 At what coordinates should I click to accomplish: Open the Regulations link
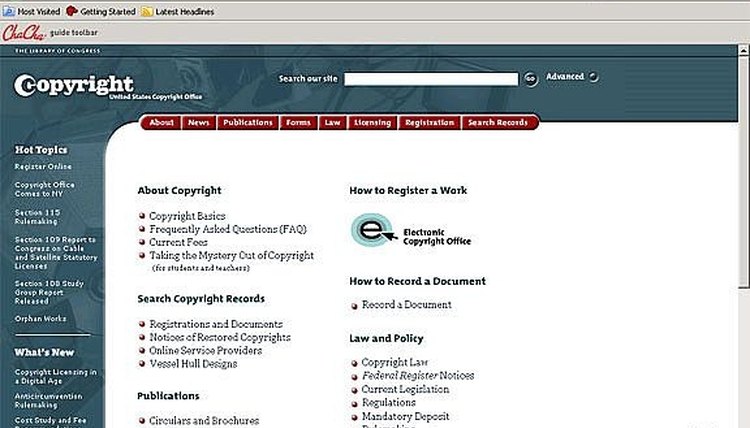(x=388, y=403)
